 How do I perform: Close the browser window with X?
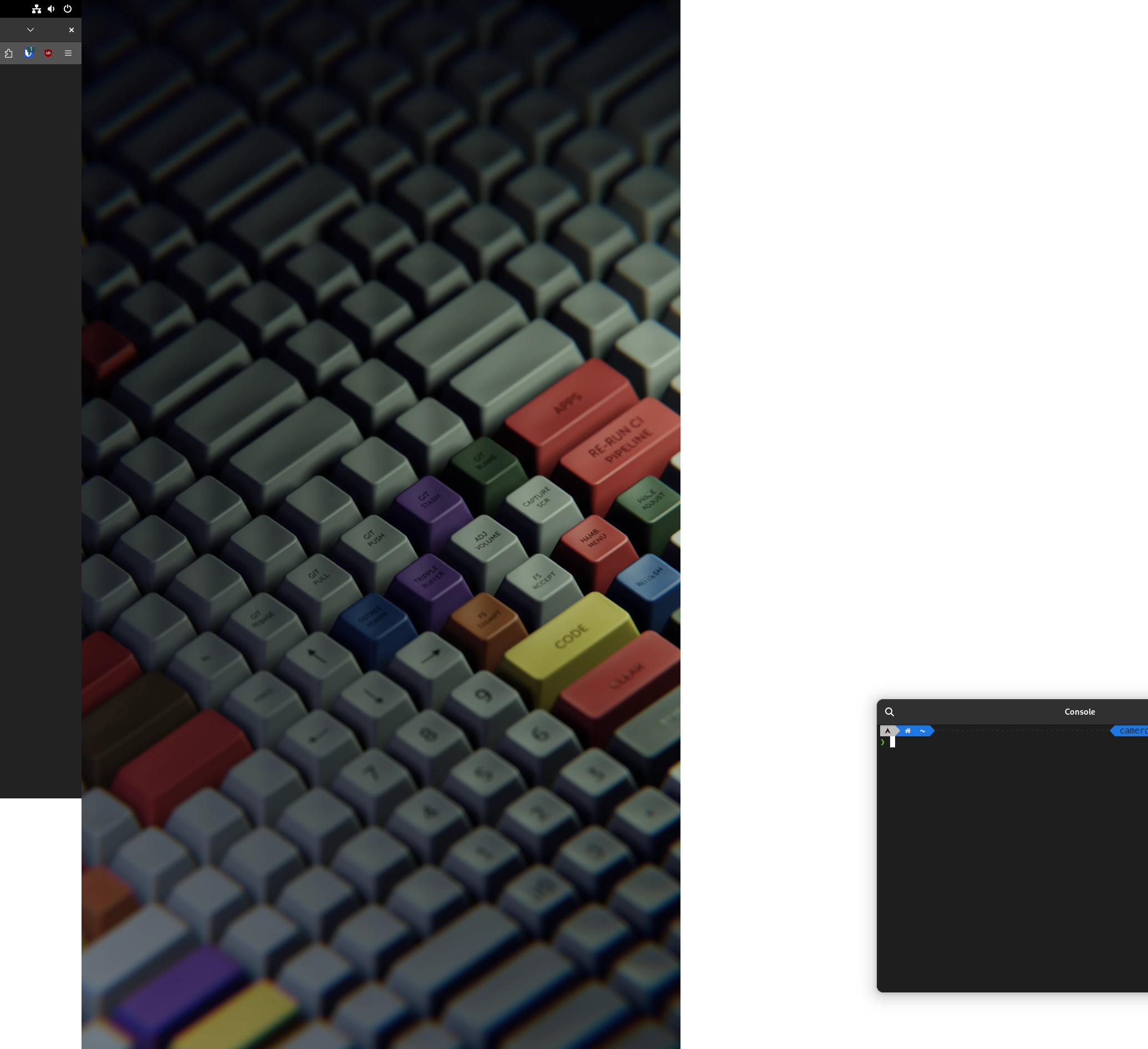[x=71, y=29]
